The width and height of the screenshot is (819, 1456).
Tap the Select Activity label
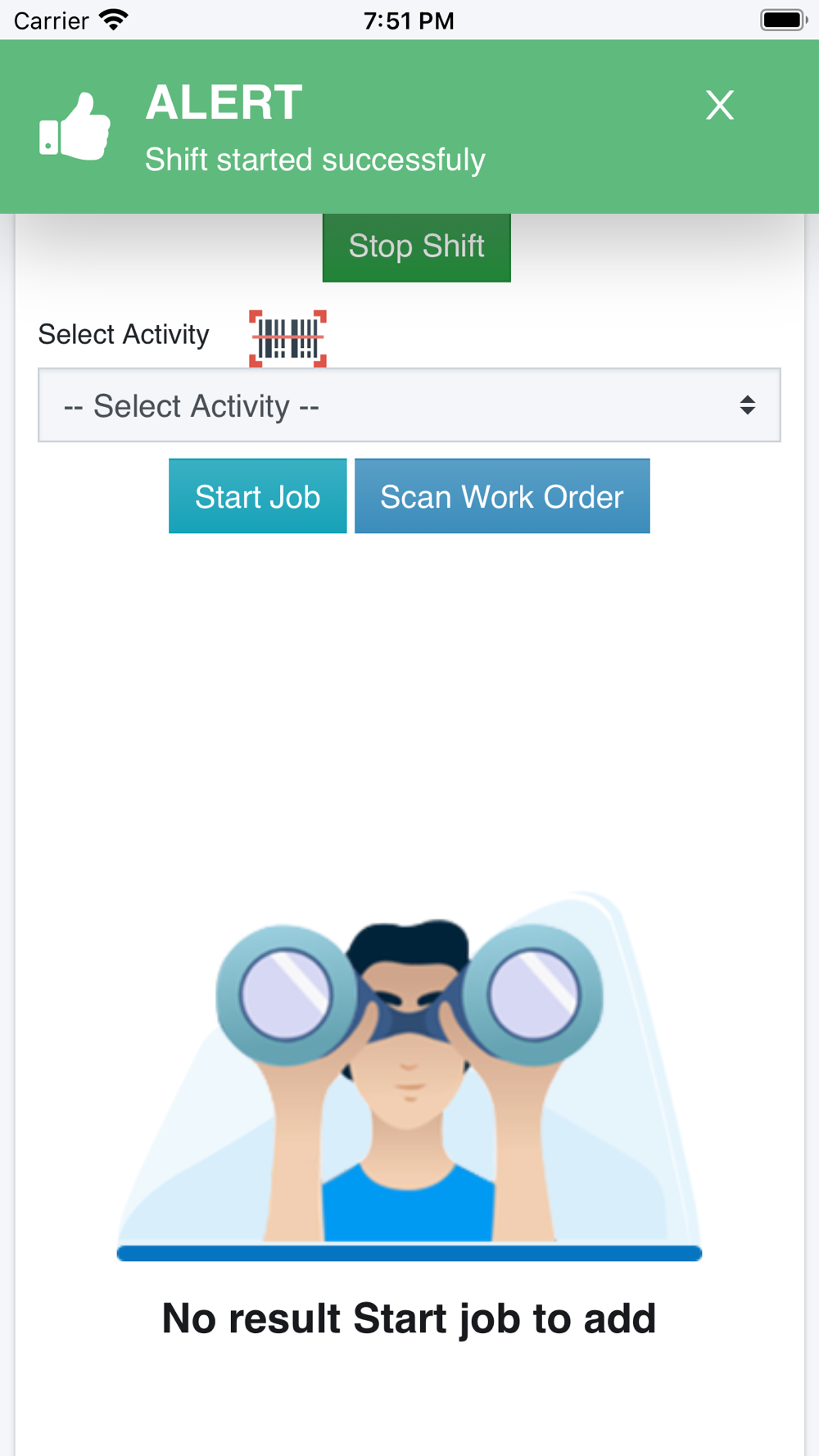click(124, 334)
